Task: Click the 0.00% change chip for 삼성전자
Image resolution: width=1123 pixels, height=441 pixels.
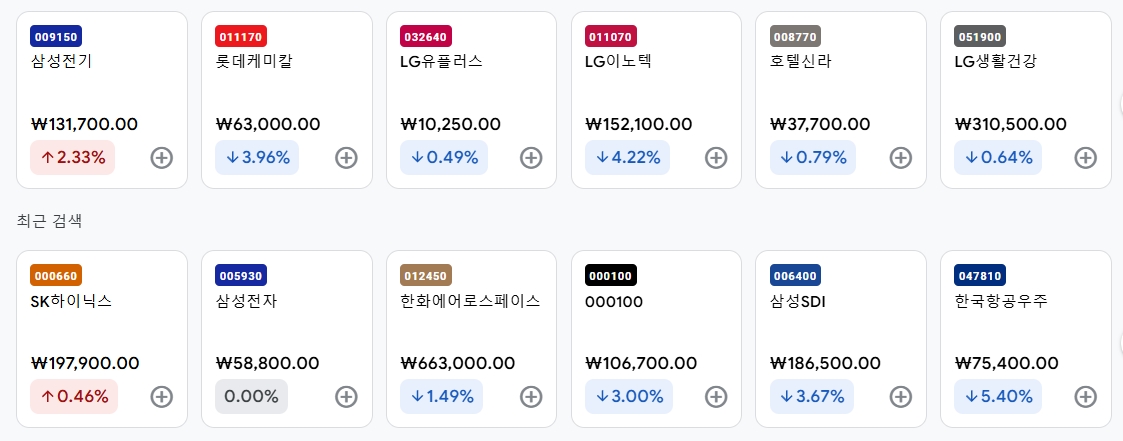Action: pyautogui.click(x=251, y=397)
